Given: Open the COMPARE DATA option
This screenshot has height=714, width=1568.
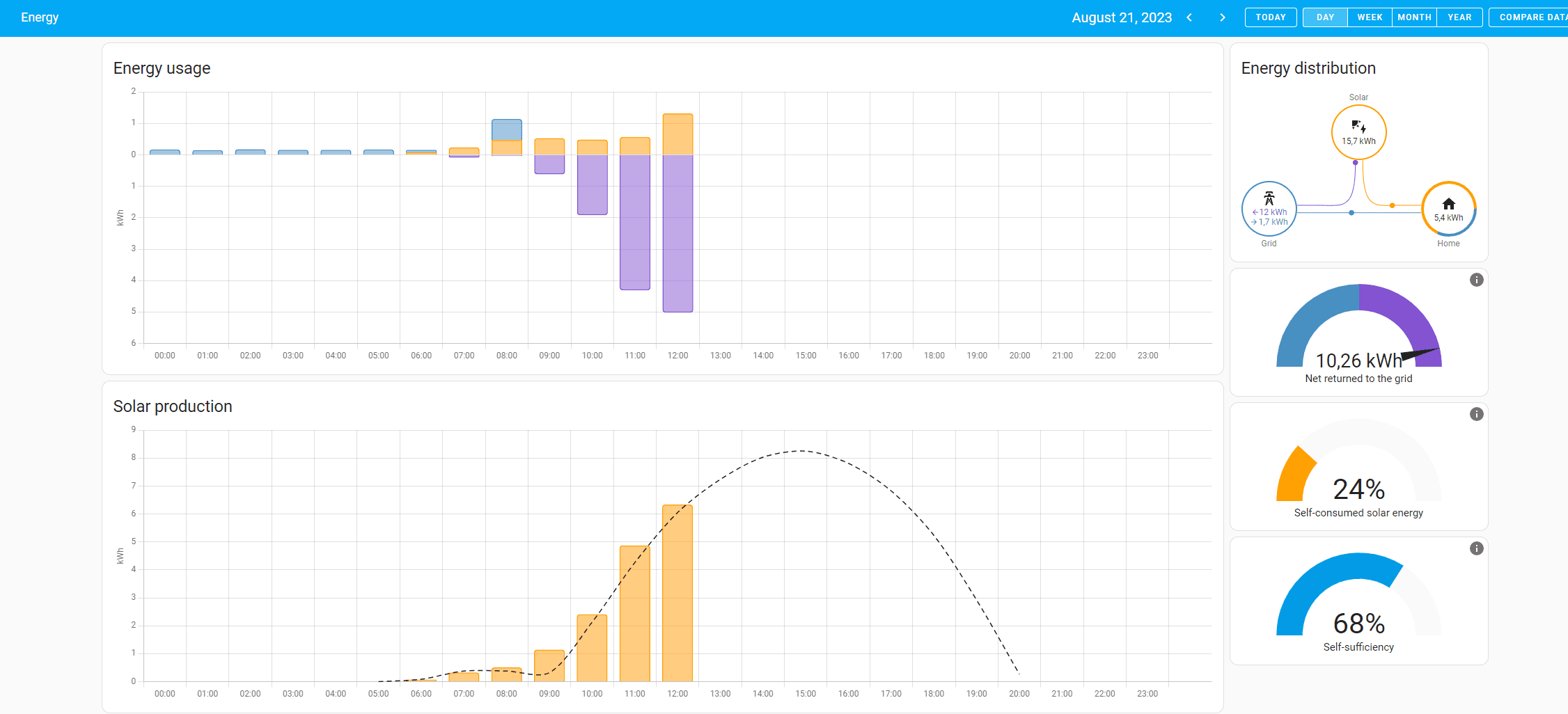Looking at the screenshot, I should pos(1529,17).
